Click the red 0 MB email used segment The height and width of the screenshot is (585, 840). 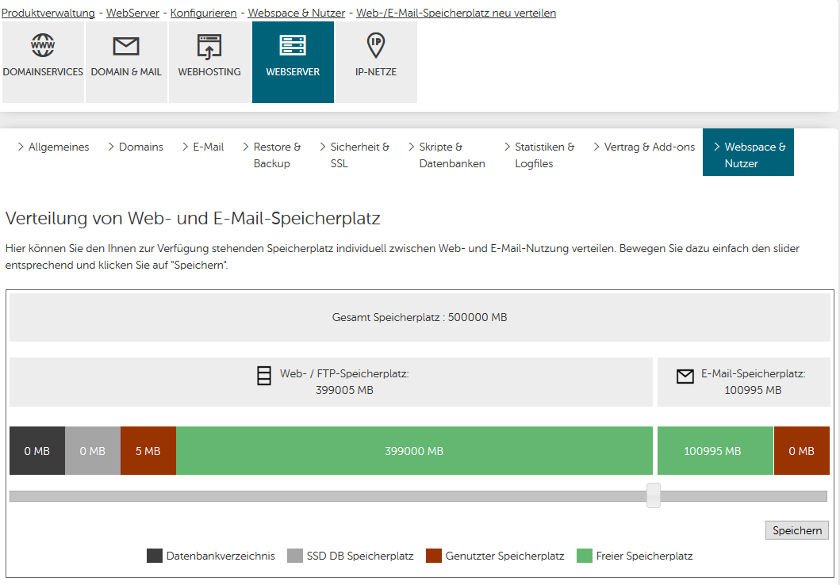[801, 451]
